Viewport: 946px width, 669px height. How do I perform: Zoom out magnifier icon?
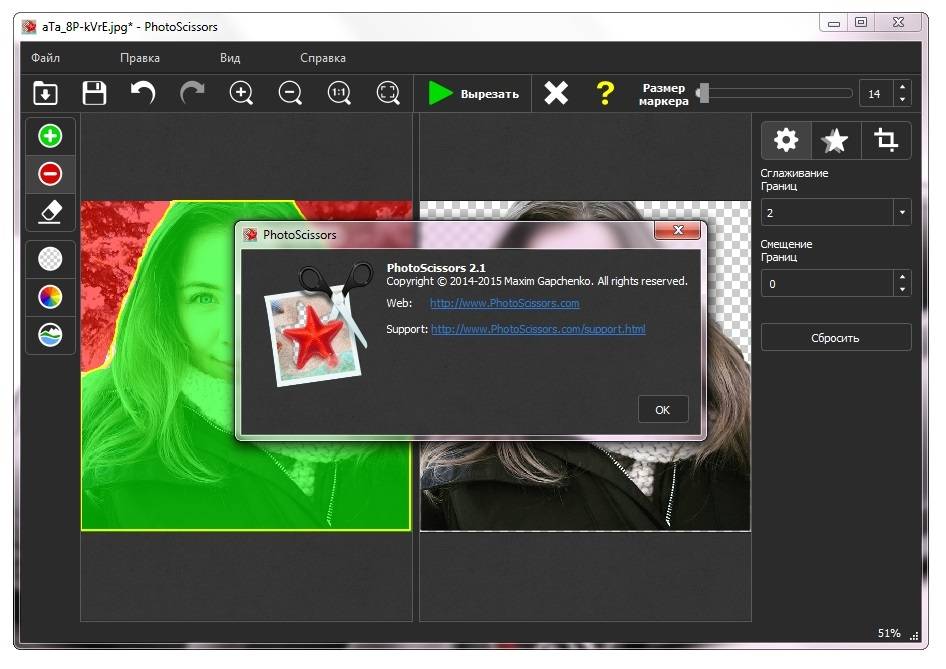[x=290, y=94]
